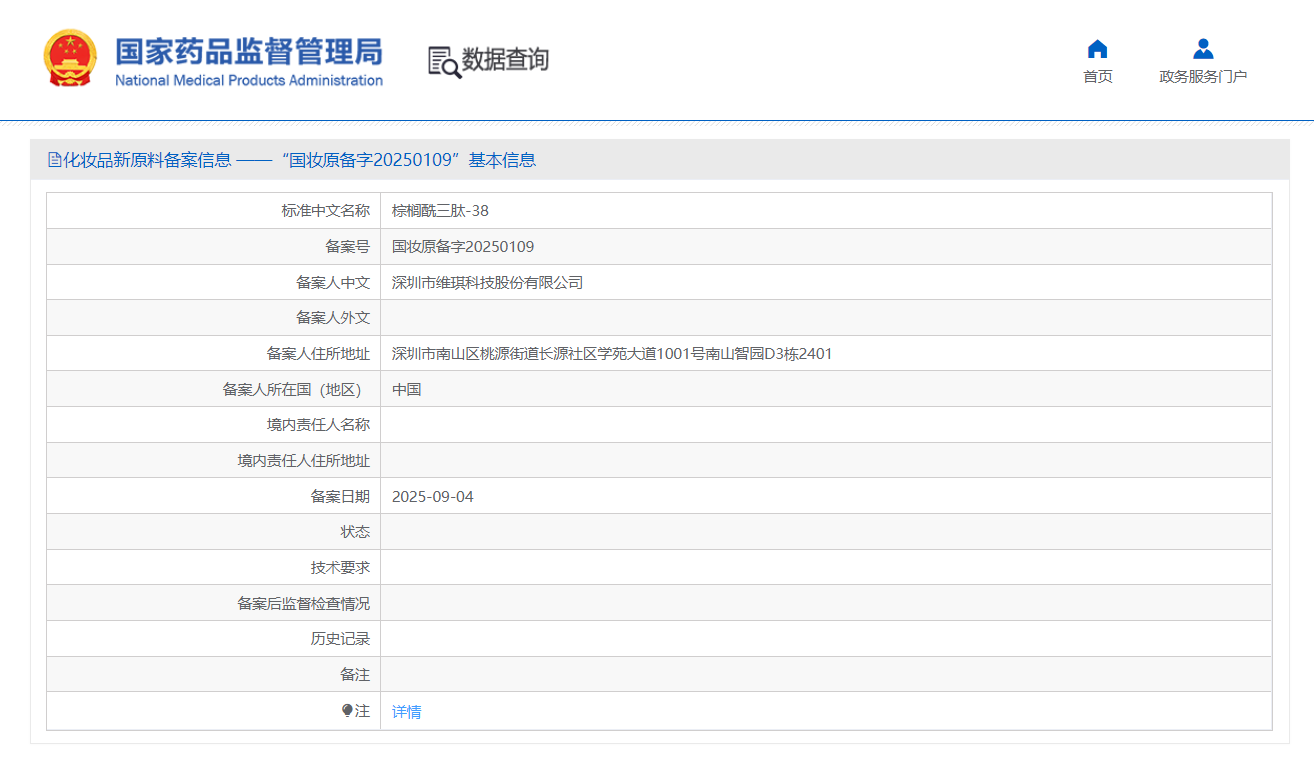1314x759 pixels.
Task: Select the date 2025-09-04
Action: click(433, 497)
